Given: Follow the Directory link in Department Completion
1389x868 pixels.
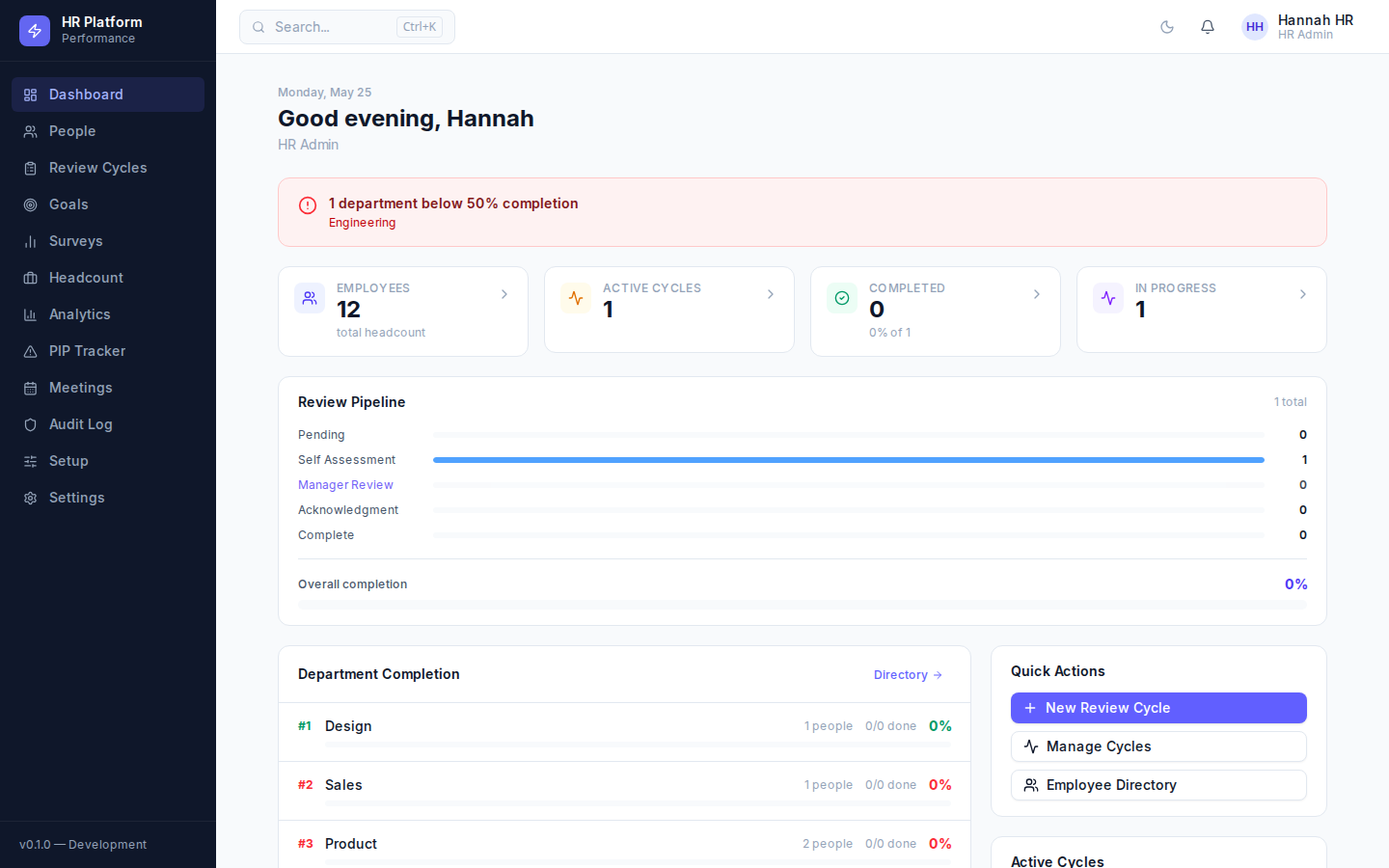Looking at the screenshot, I should [x=908, y=675].
